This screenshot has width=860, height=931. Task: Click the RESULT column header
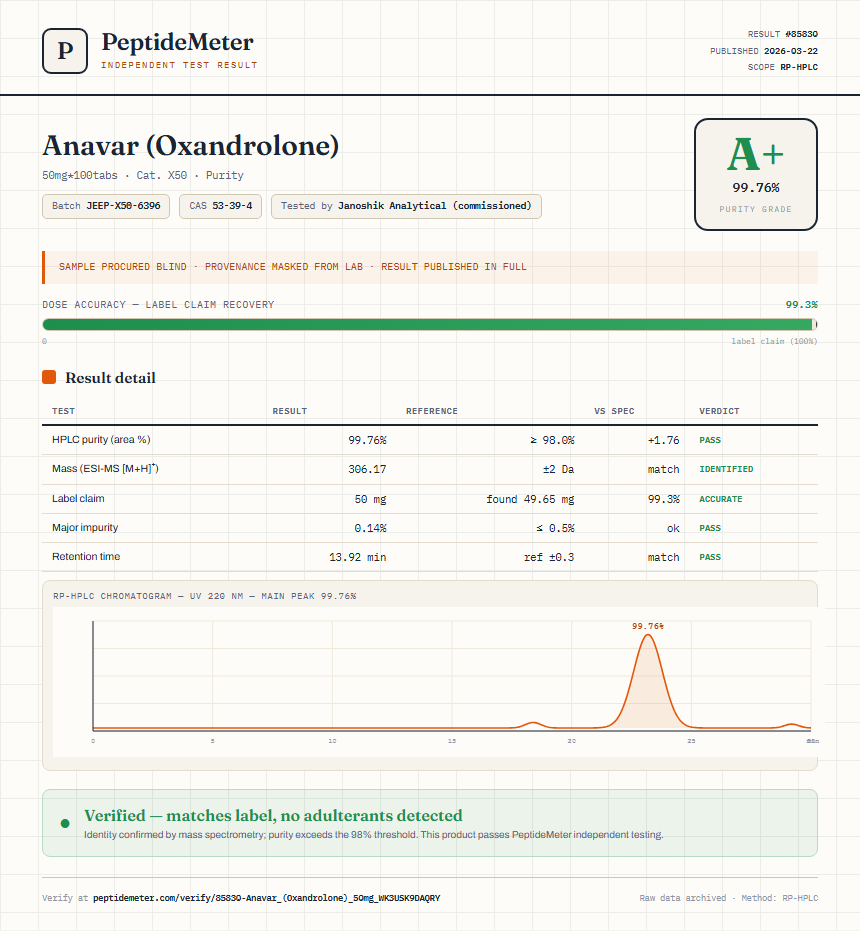(290, 411)
